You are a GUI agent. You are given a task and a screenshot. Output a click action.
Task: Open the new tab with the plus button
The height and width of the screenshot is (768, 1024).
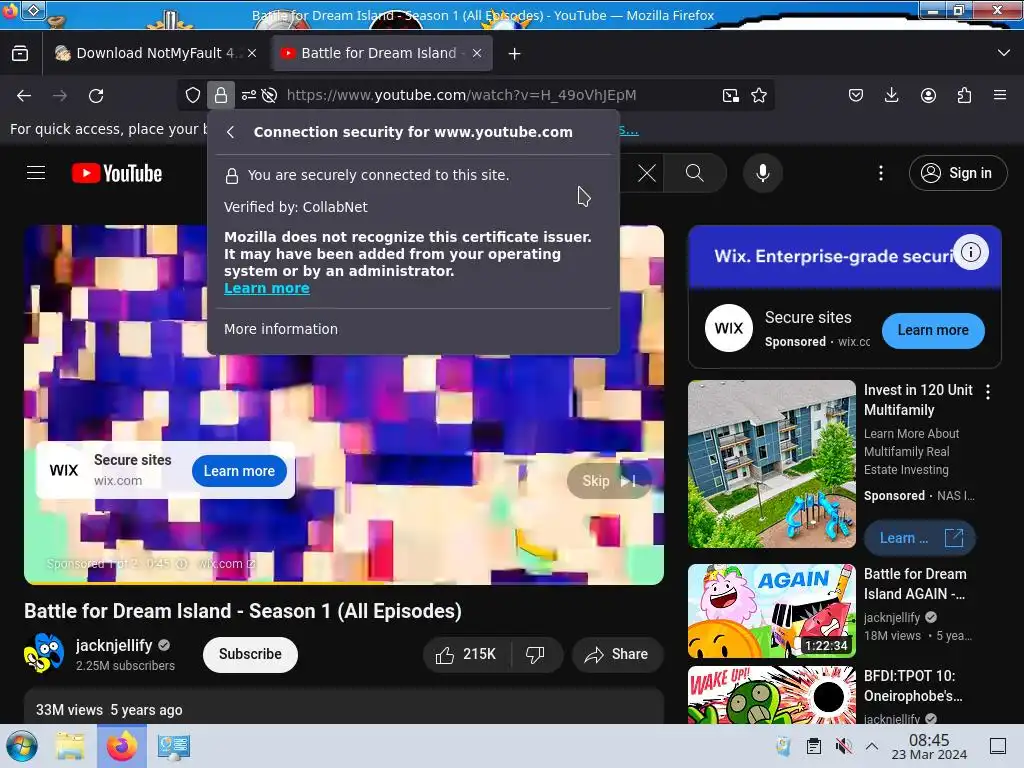tap(515, 54)
